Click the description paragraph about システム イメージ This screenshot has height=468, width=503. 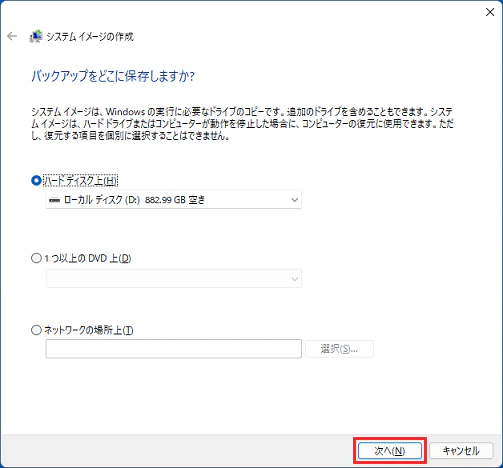pyautogui.click(x=242, y=124)
